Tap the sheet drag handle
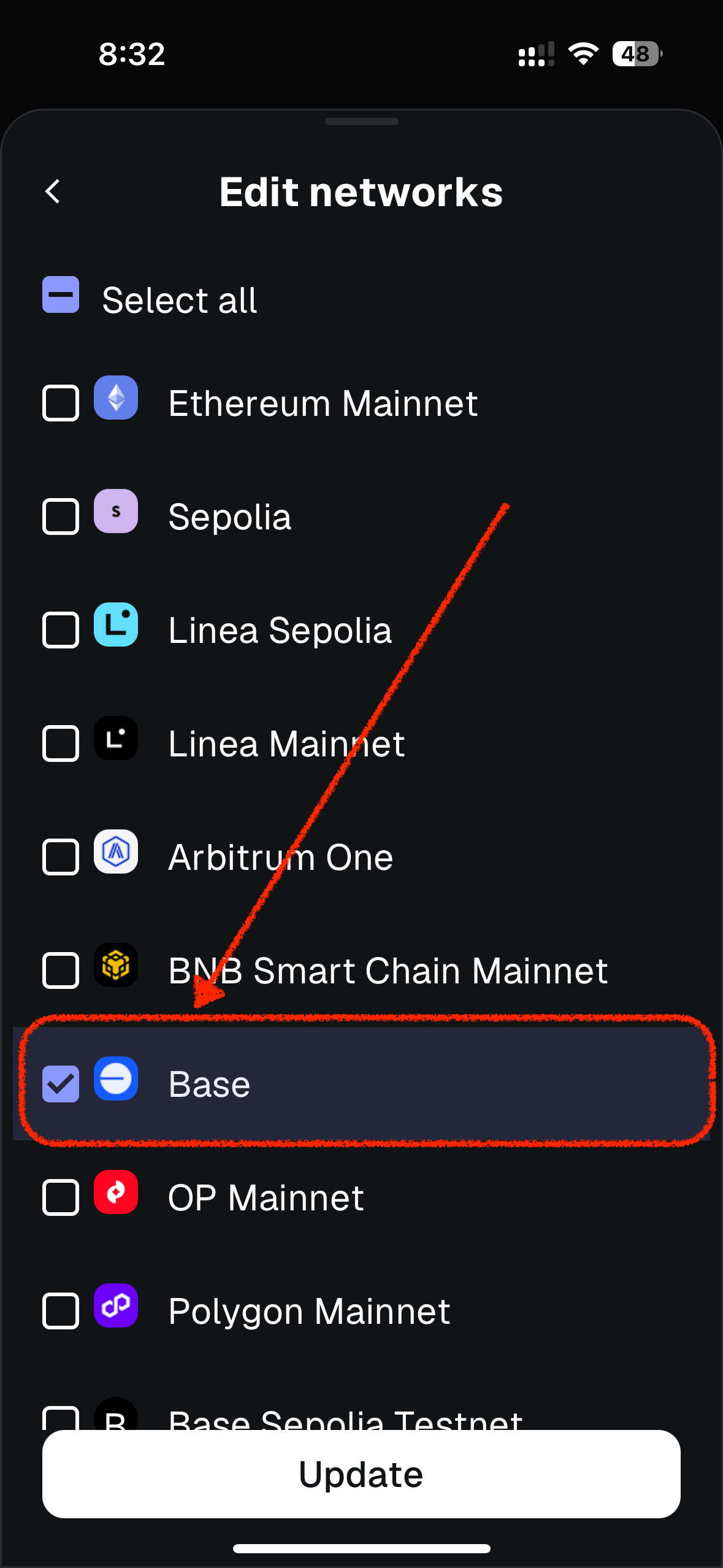 click(361, 121)
